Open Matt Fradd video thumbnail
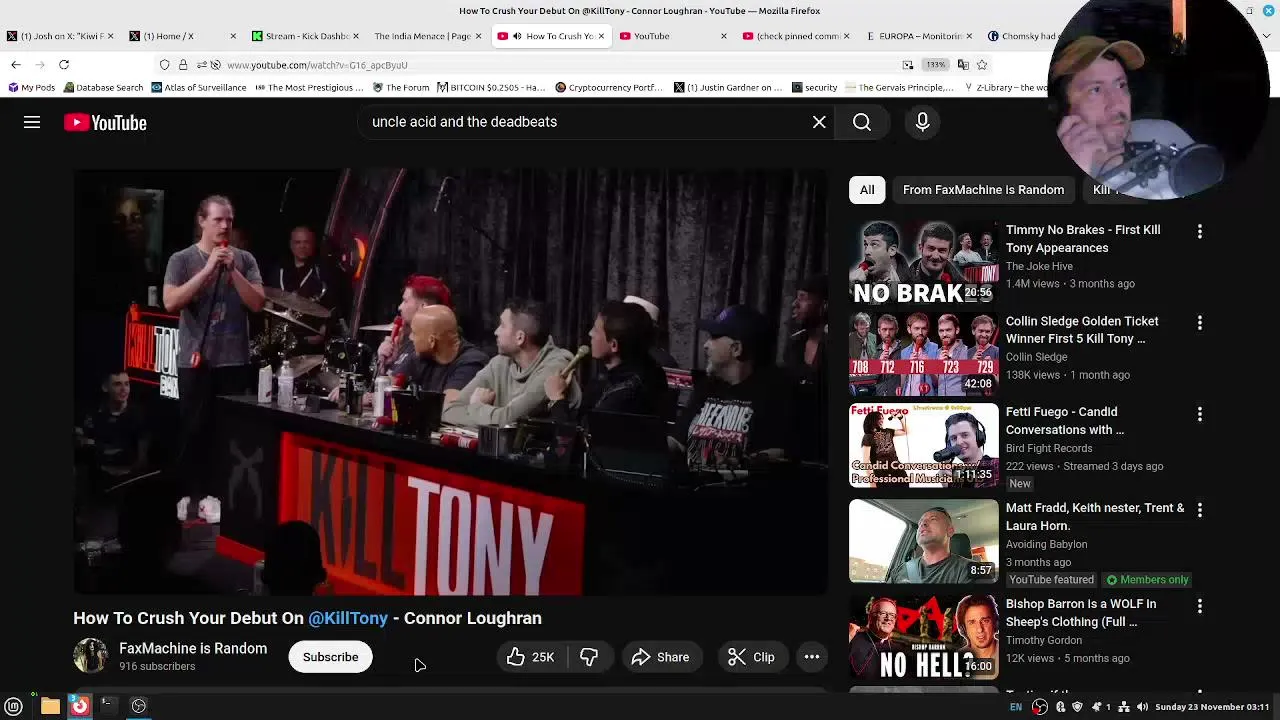 923,541
